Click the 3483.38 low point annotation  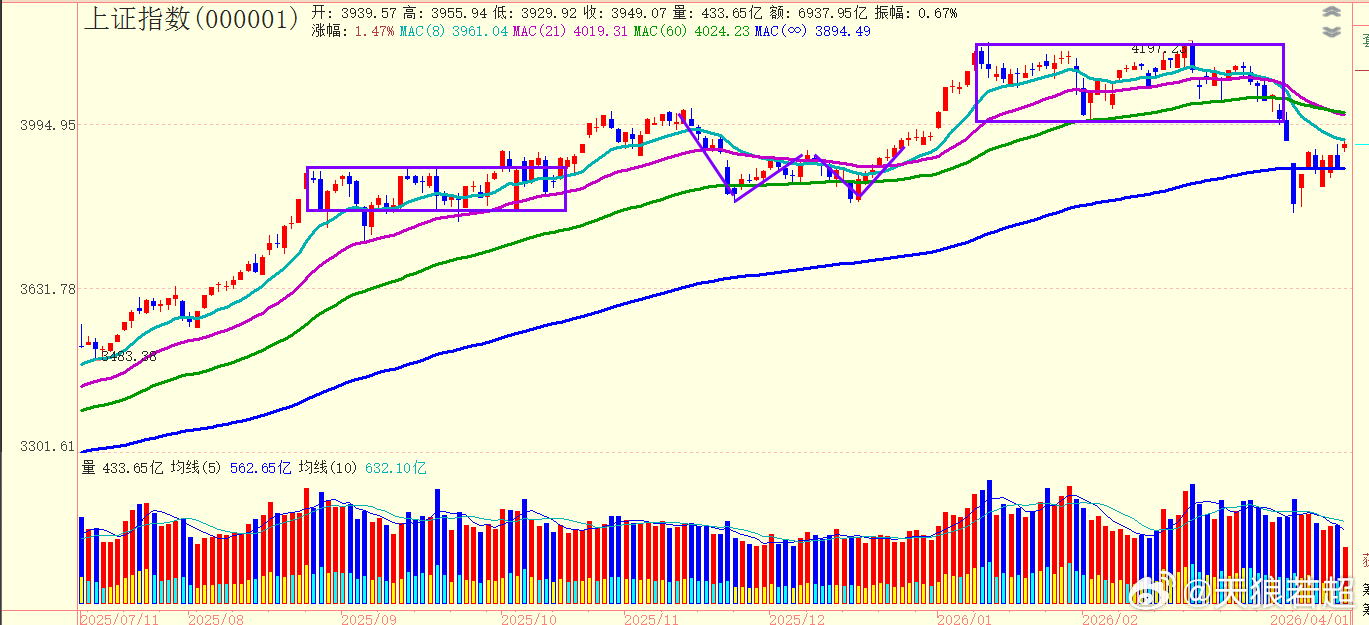tap(128, 356)
